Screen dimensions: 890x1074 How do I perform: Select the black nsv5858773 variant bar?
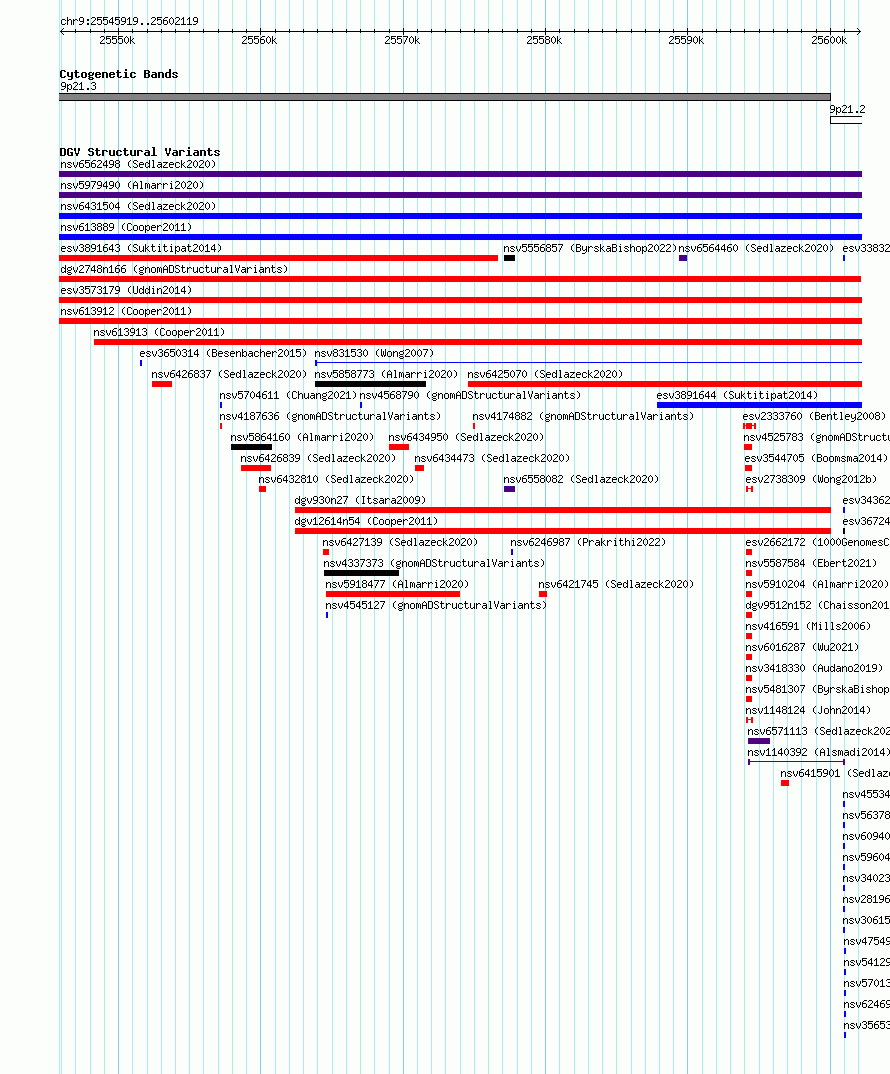click(370, 384)
